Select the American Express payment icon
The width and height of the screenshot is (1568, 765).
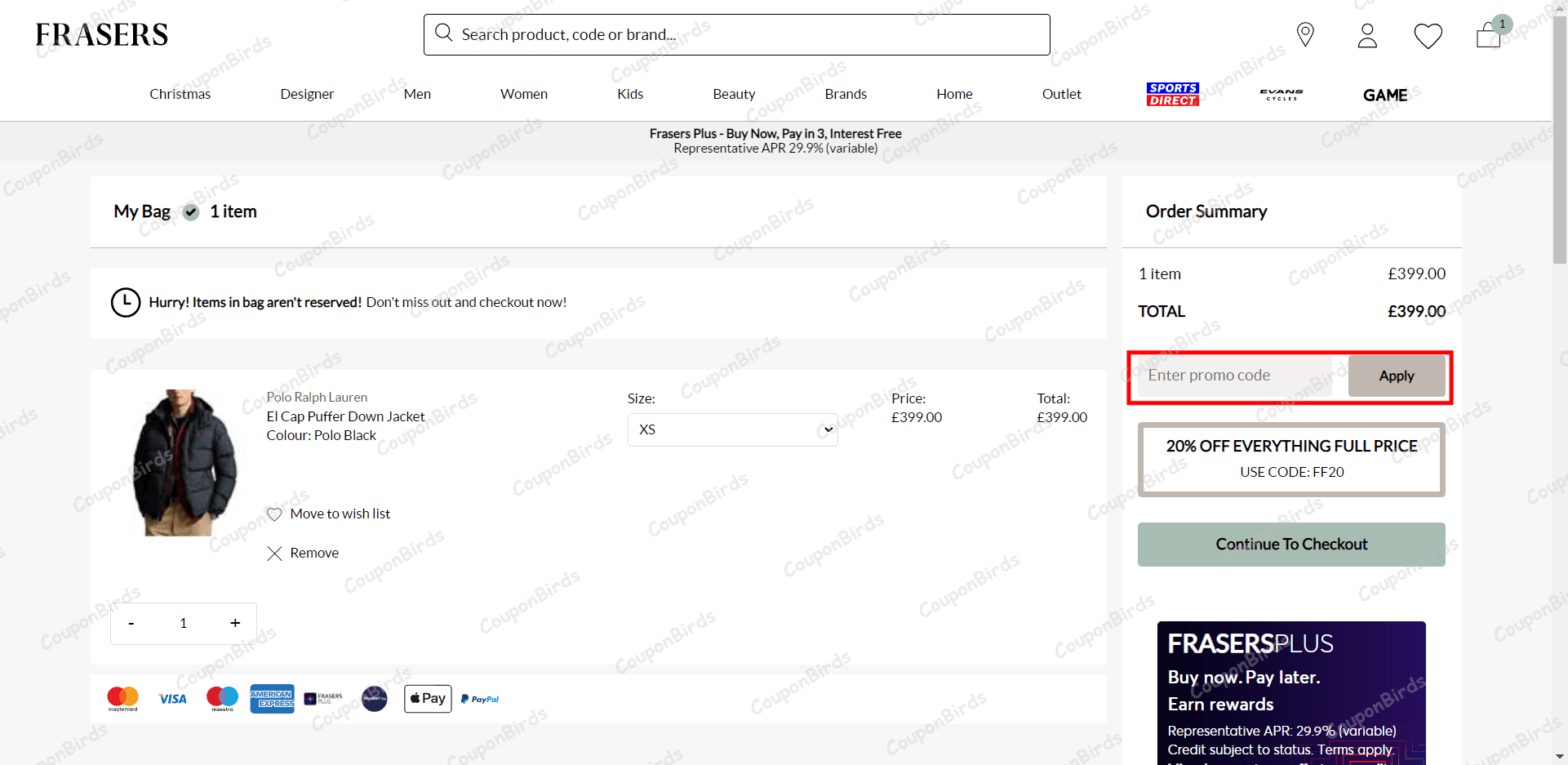[272, 698]
